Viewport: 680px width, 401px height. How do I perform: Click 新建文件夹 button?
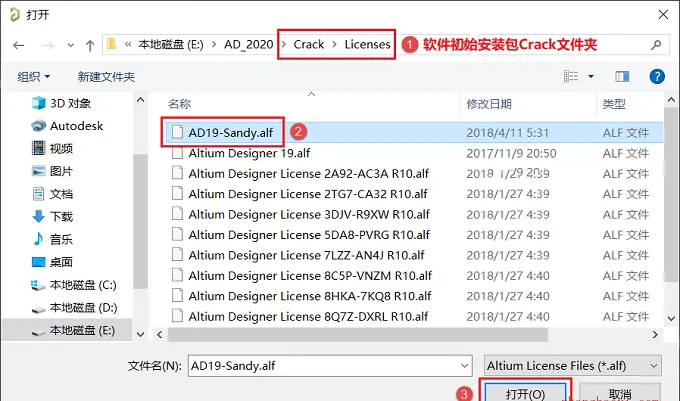[x=106, y=77]
